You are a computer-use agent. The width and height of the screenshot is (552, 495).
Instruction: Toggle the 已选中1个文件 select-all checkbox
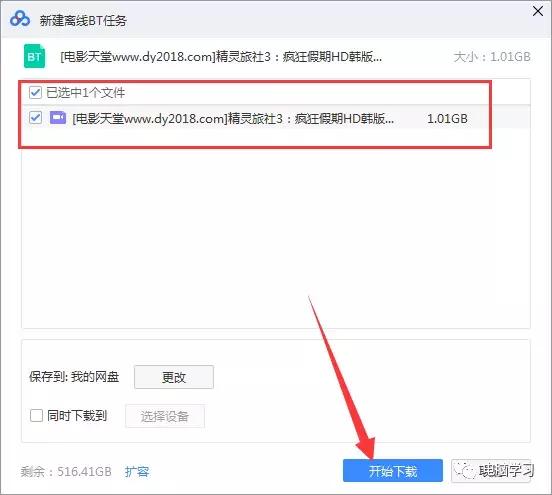pyautogui.click(x=35, y=93)
